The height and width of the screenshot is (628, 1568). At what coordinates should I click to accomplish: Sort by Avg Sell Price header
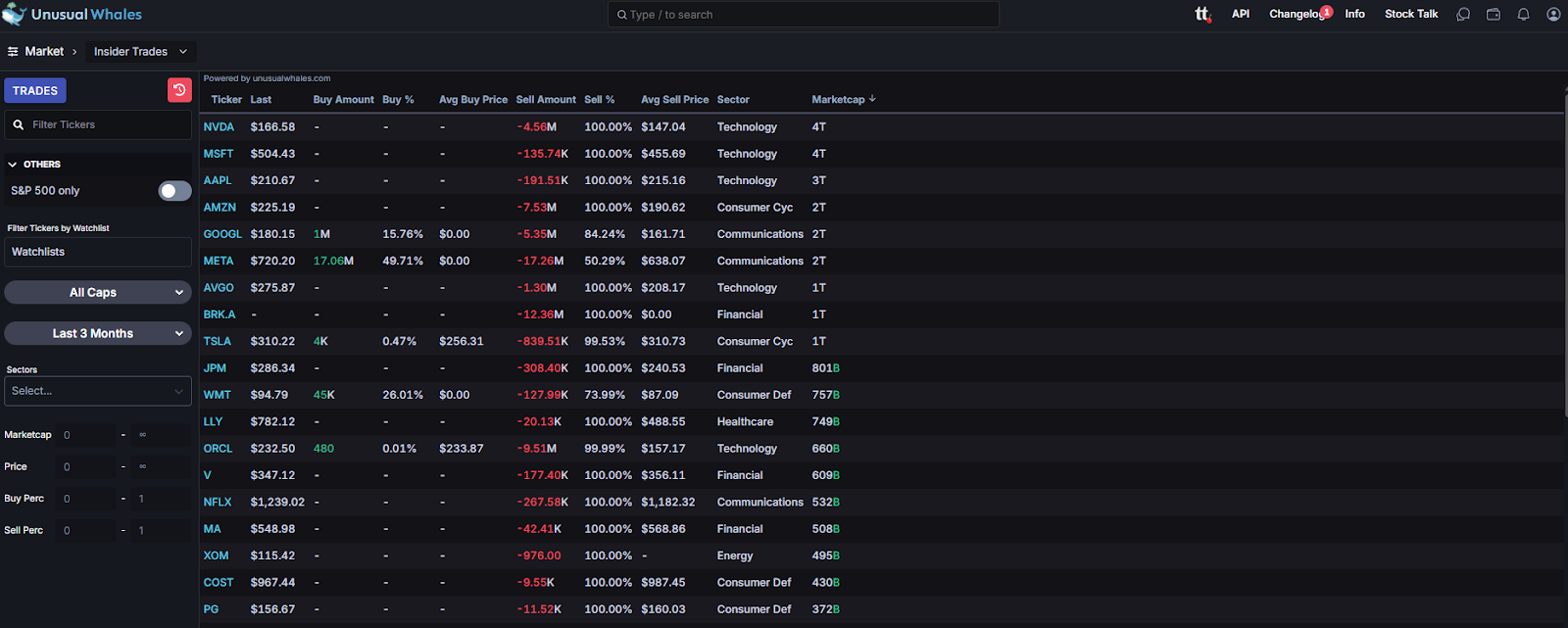click(x=674, y=99)
